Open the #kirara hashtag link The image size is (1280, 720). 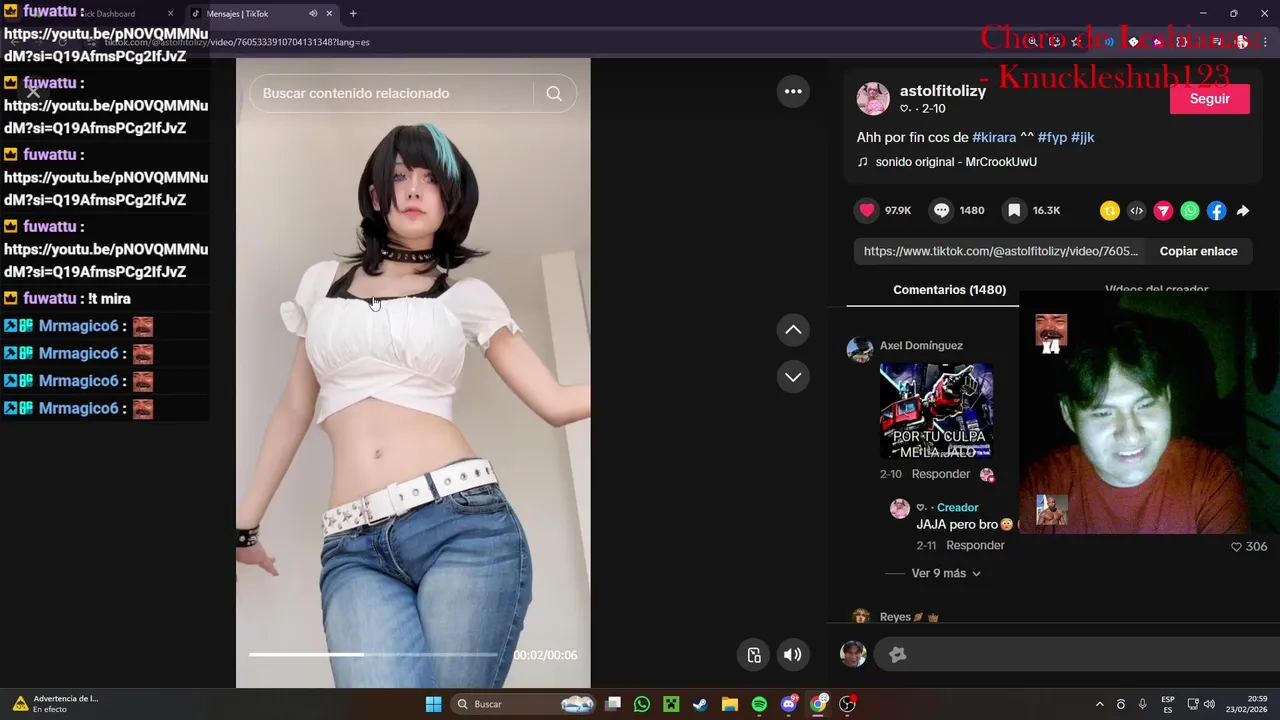pyautogui.click(x=994, y=137)
